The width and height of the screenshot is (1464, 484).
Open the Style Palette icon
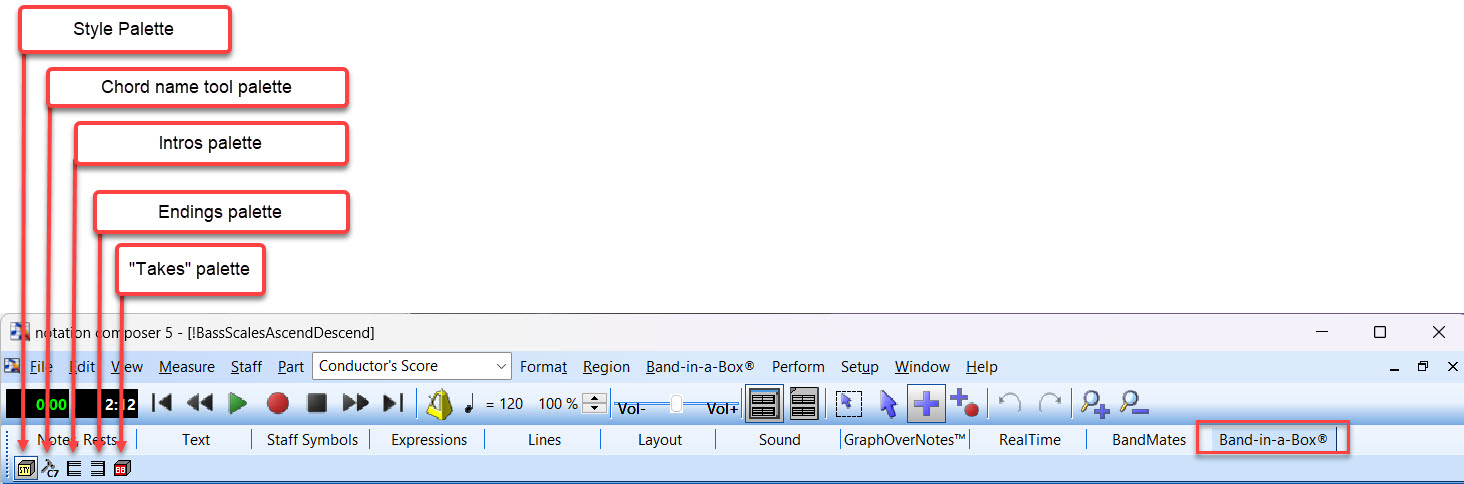tap(25, 469)
